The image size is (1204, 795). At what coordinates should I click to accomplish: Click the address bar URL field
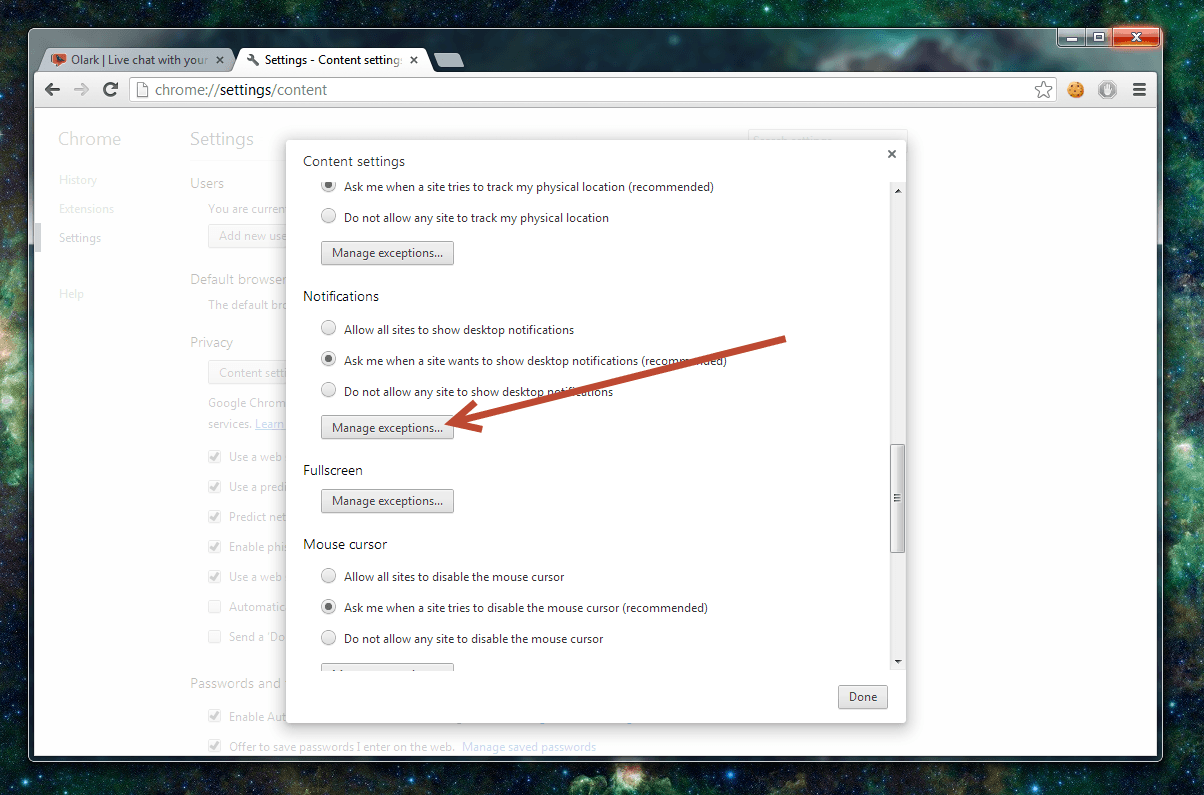click(x=580, y=90)
